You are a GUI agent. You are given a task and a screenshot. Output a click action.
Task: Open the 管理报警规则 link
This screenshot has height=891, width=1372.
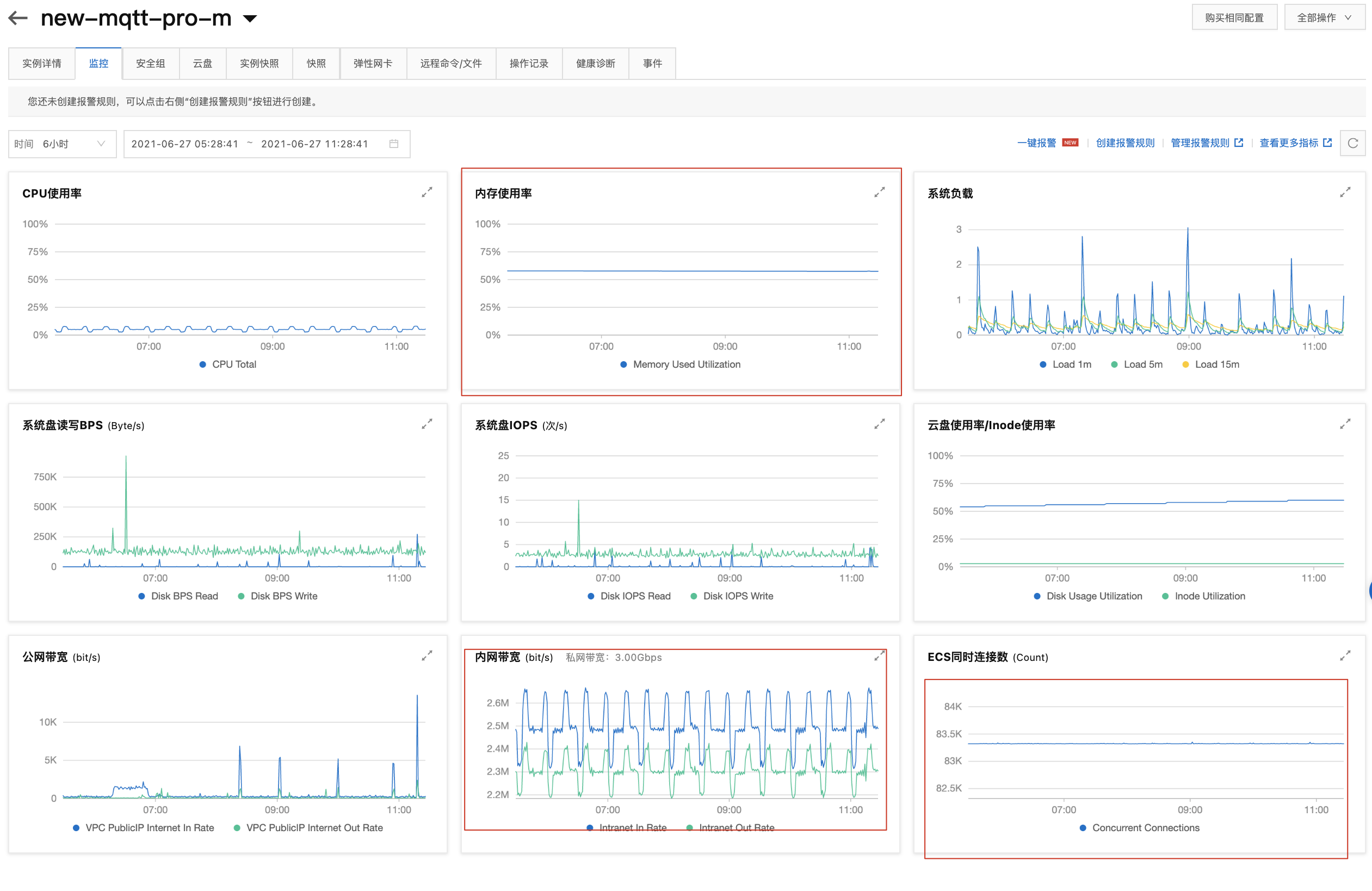tap(1207, 143)
